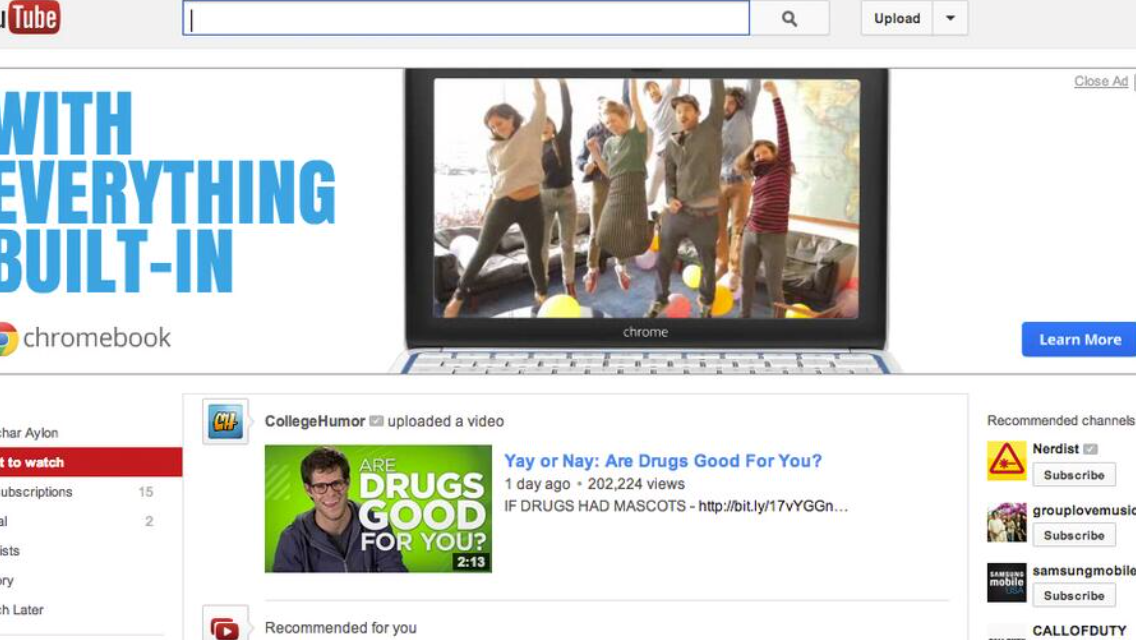1136x640 pixels.
Task: Open the CollegeHumor channel avatar
Action: click(225, 421)
